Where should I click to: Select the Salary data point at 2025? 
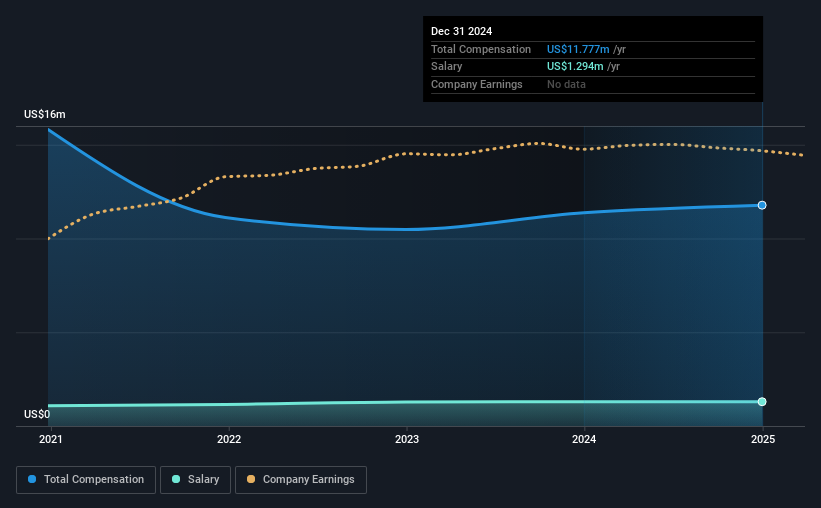click(762, 402)
